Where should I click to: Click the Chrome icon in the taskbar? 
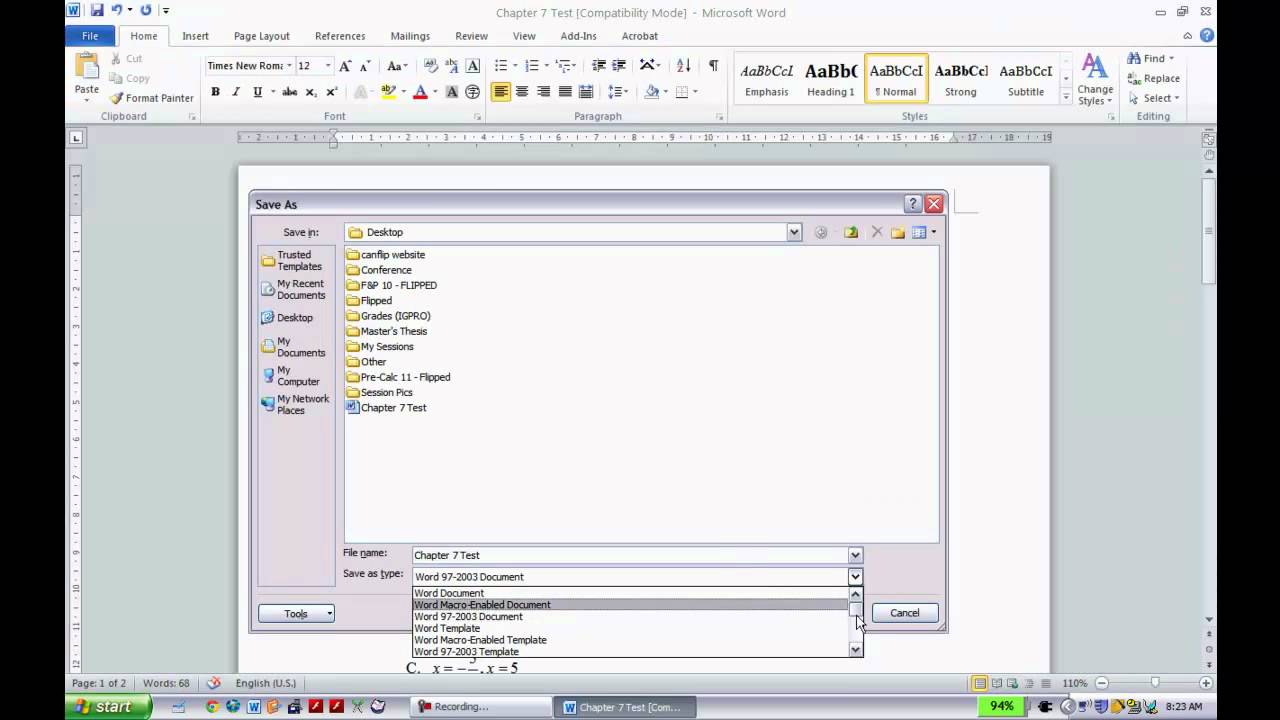212,706
